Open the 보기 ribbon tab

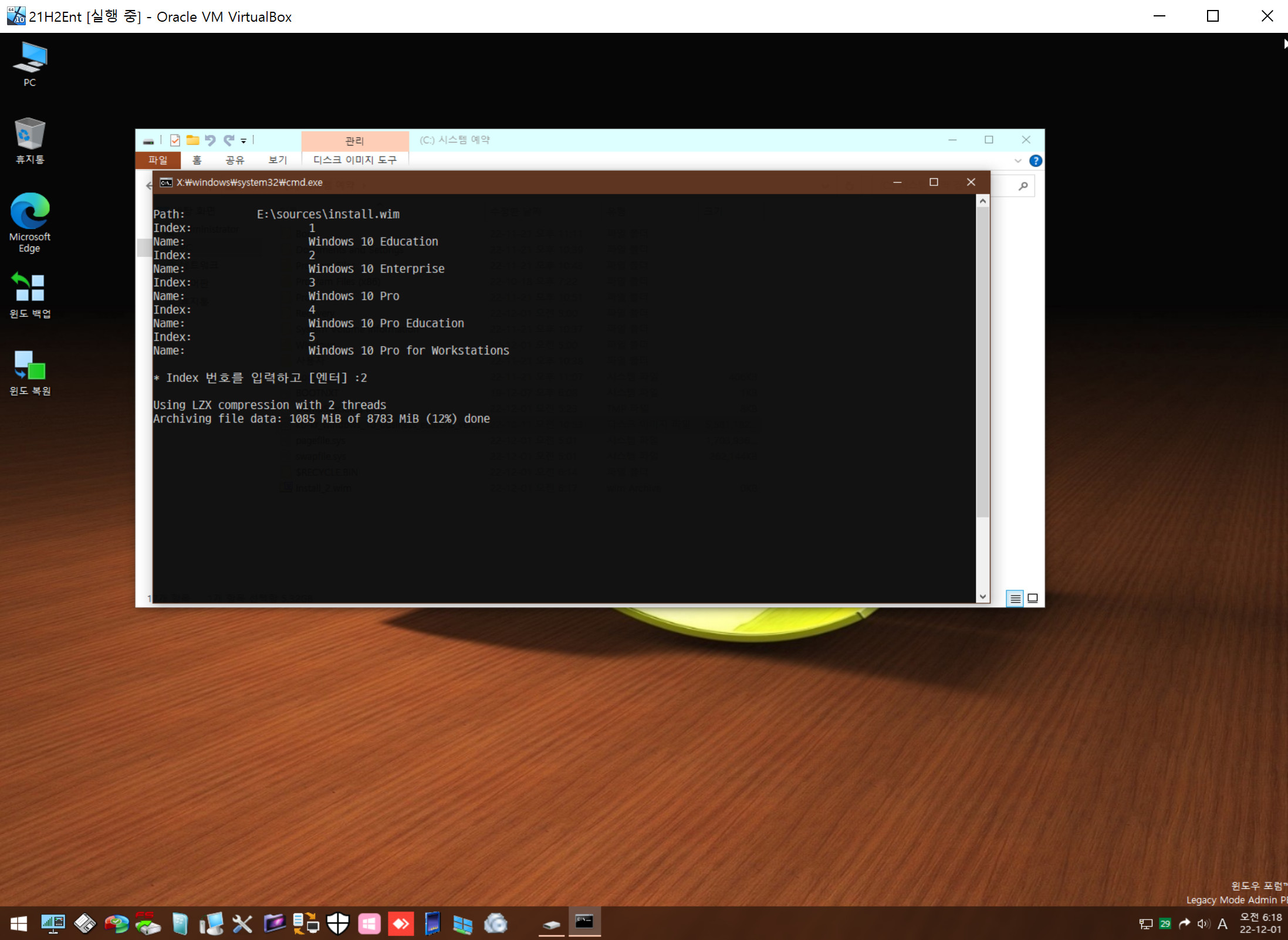tap(278, 160)
